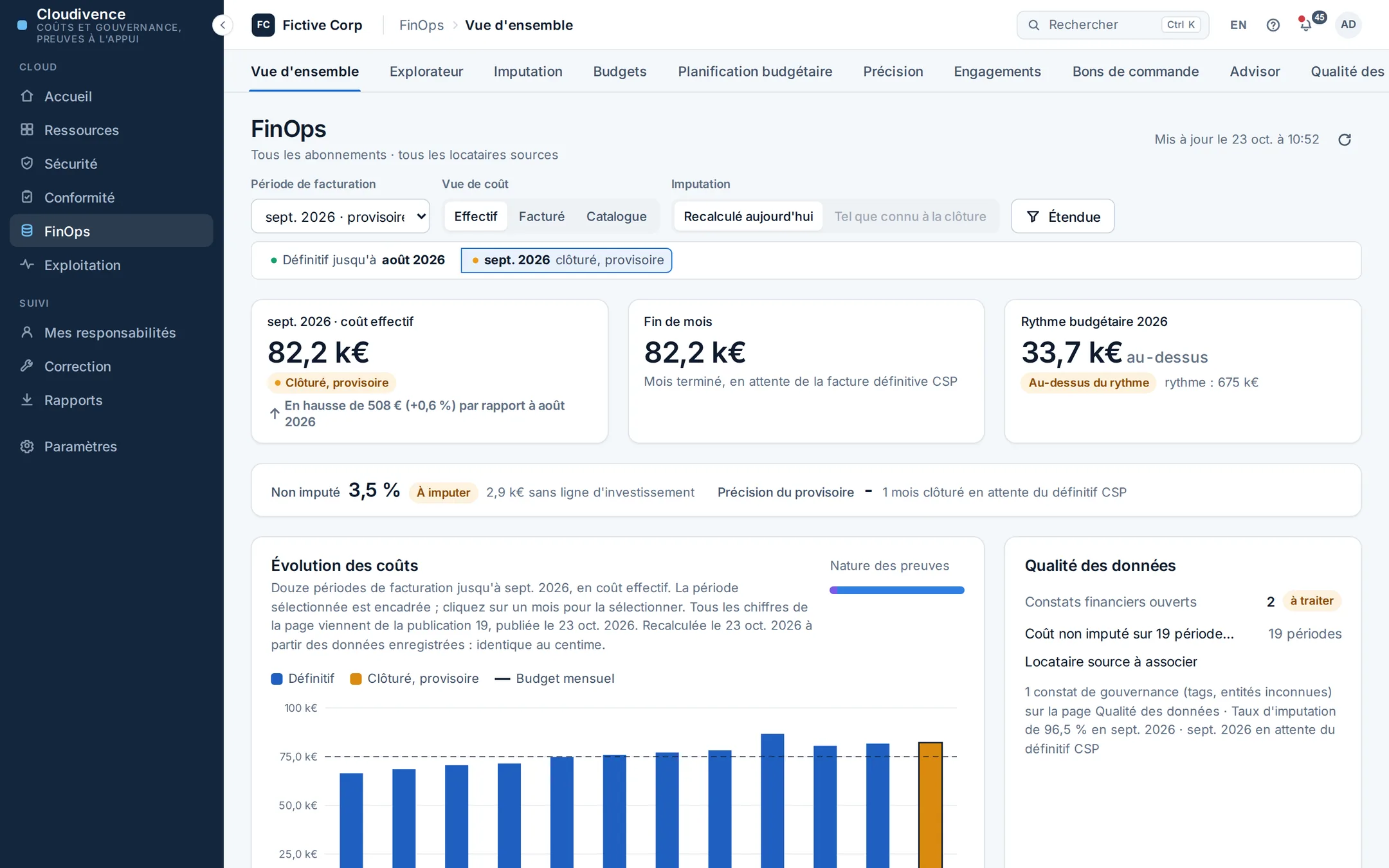Switch cost view to Catalogue

pos(616,217)
